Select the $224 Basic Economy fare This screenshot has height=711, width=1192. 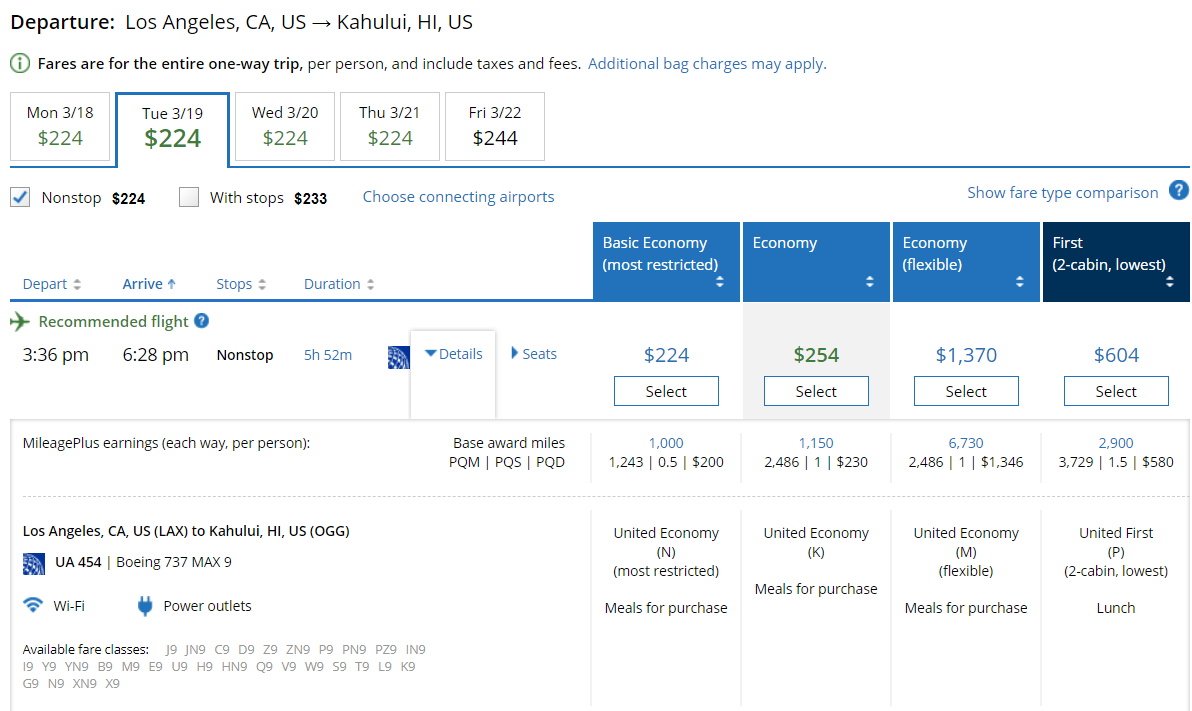[666, 391]
